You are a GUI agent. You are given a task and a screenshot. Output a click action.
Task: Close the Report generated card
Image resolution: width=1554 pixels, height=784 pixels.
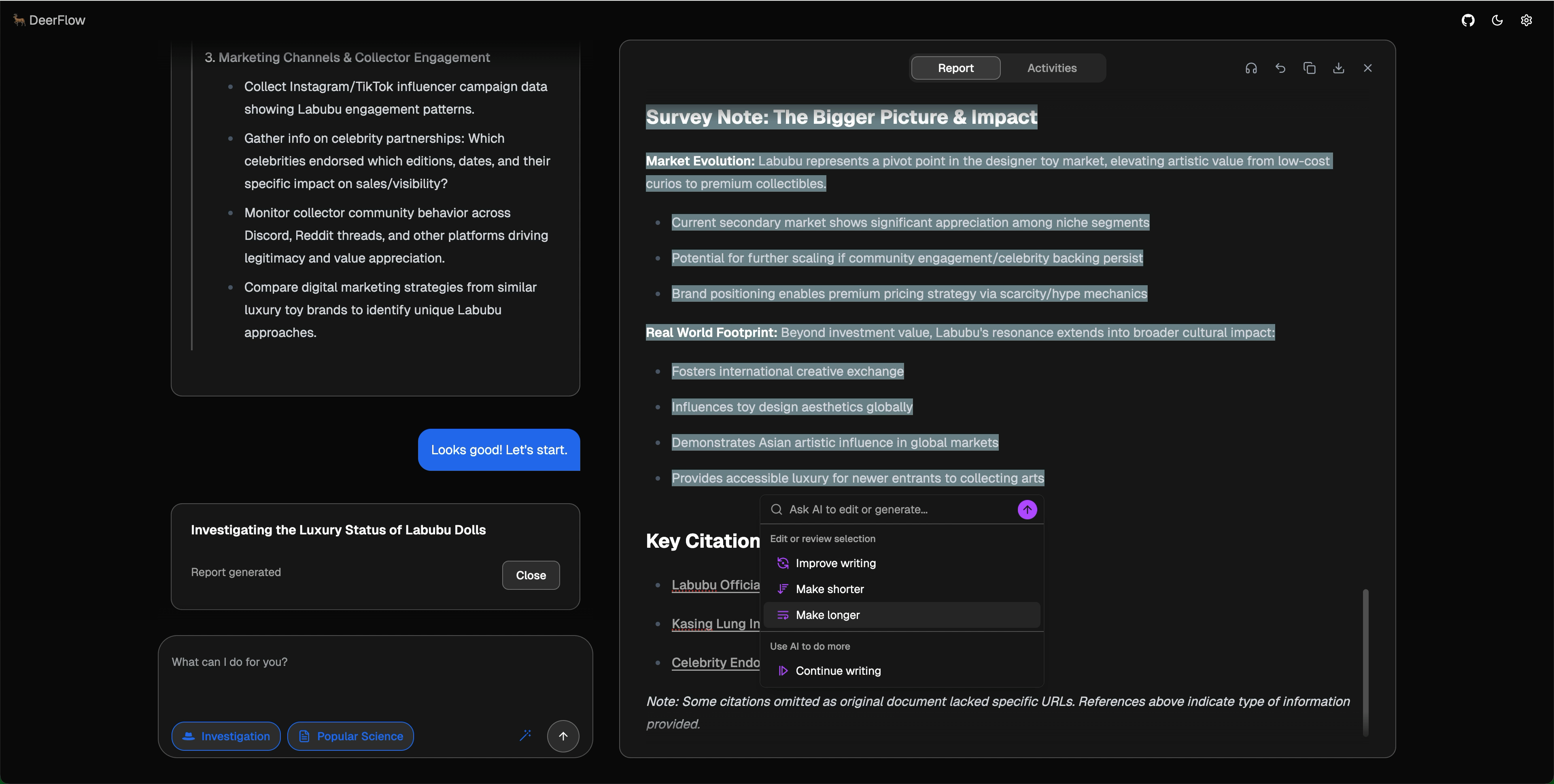pyautogui.click(x=530, y=575)
